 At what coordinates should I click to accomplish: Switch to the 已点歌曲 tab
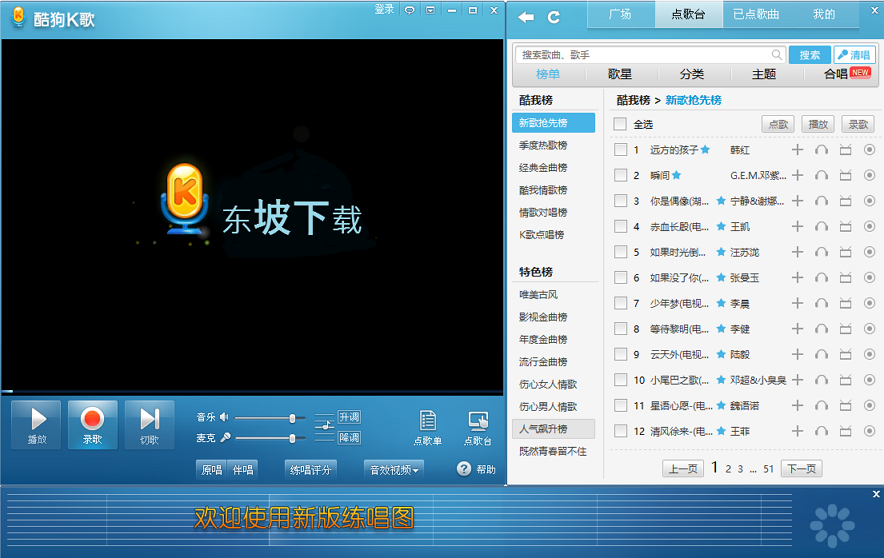(x=756, y=14)
